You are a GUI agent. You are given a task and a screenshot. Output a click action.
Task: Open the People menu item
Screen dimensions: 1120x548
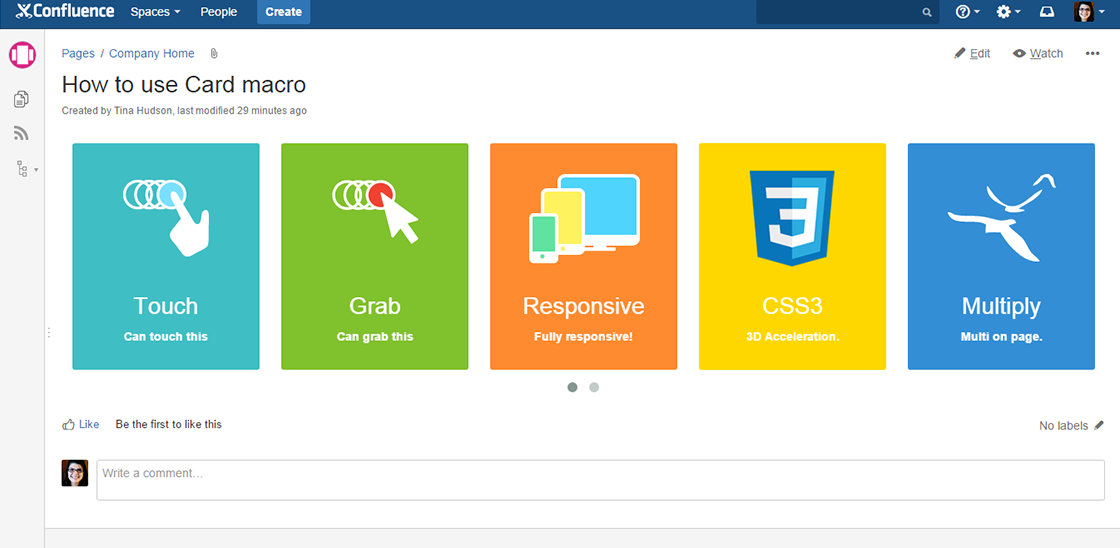click(x=219, y=12)
